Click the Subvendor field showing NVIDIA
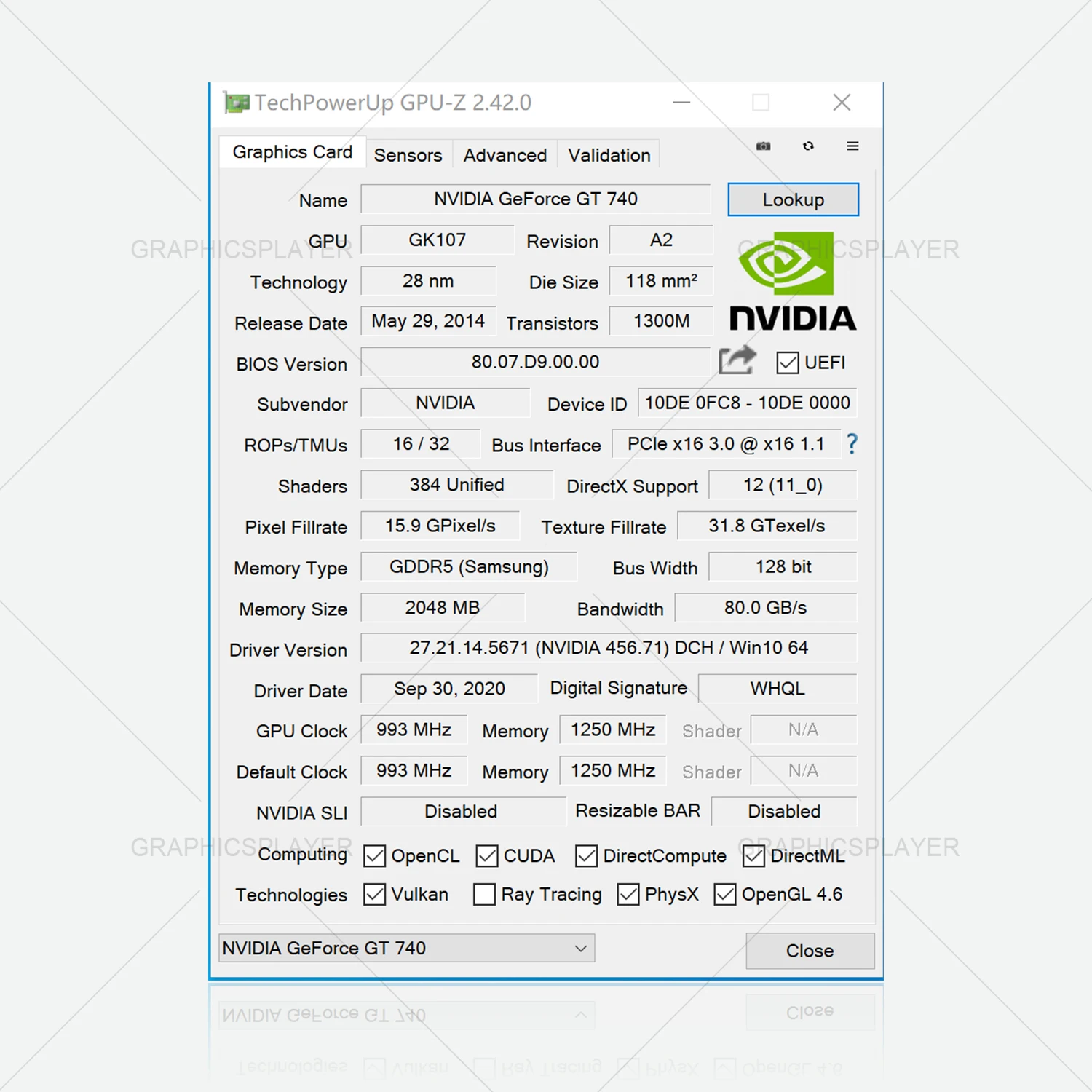1092x1092 pixels. pyautogui.click(x=446, y=403)
